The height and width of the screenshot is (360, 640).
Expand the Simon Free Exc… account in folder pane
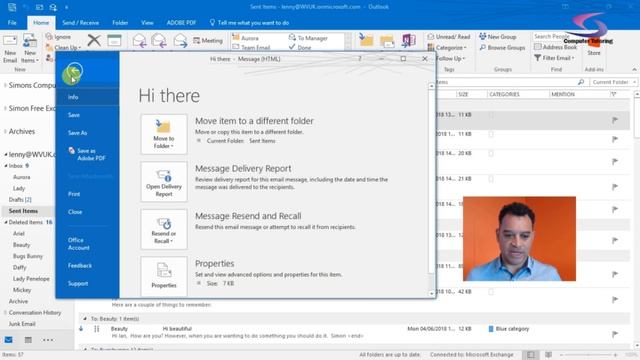[x=5, y=108]
